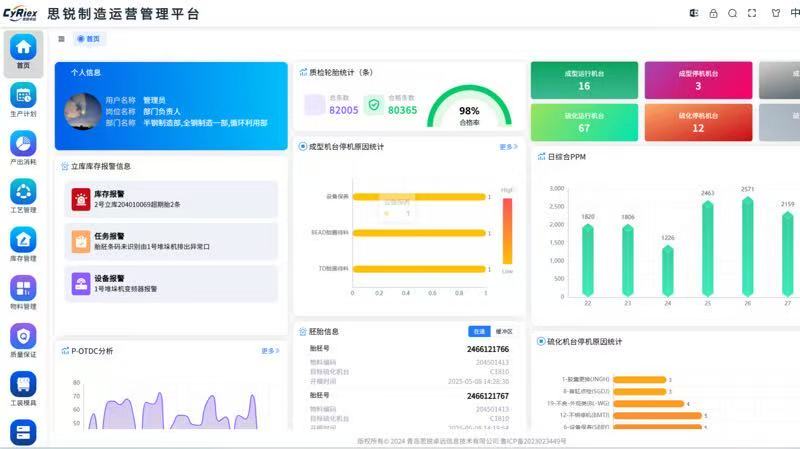Open search with the magnifier icon
Image resolution: width=800 pixels, height=449 pixels.
732,14
